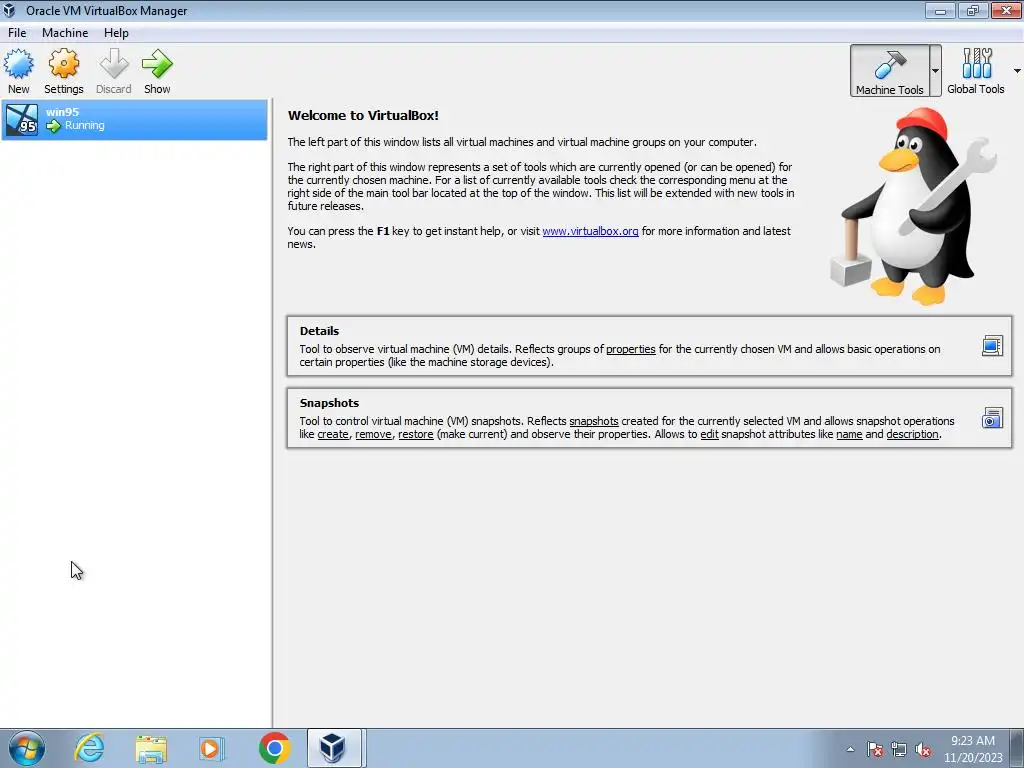Open the Details tool icon
This screenshot has width=1024, height=768.
coord(992,345)
